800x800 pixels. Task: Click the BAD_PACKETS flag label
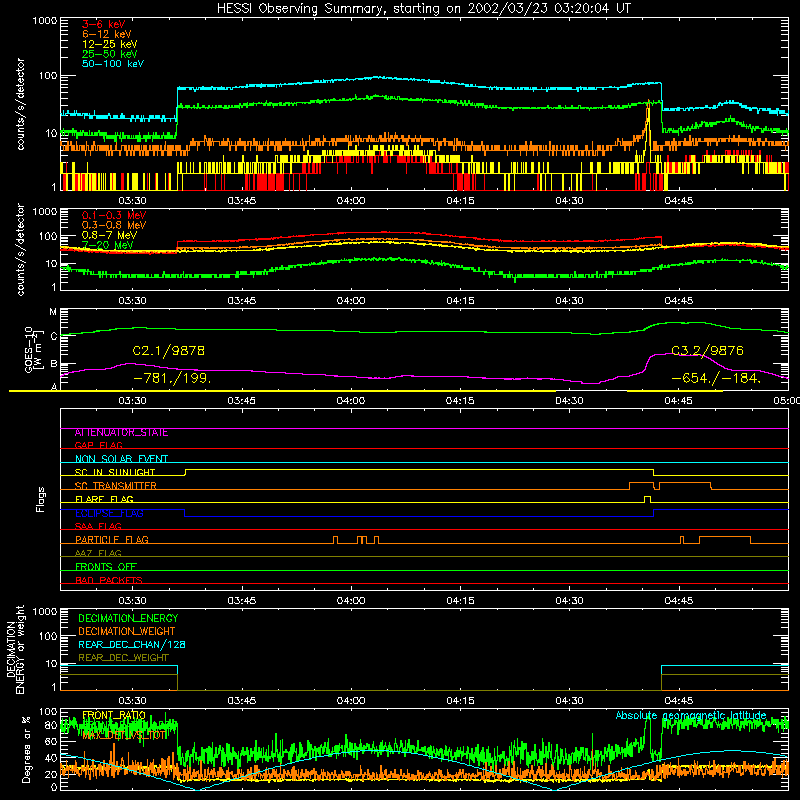109,580
